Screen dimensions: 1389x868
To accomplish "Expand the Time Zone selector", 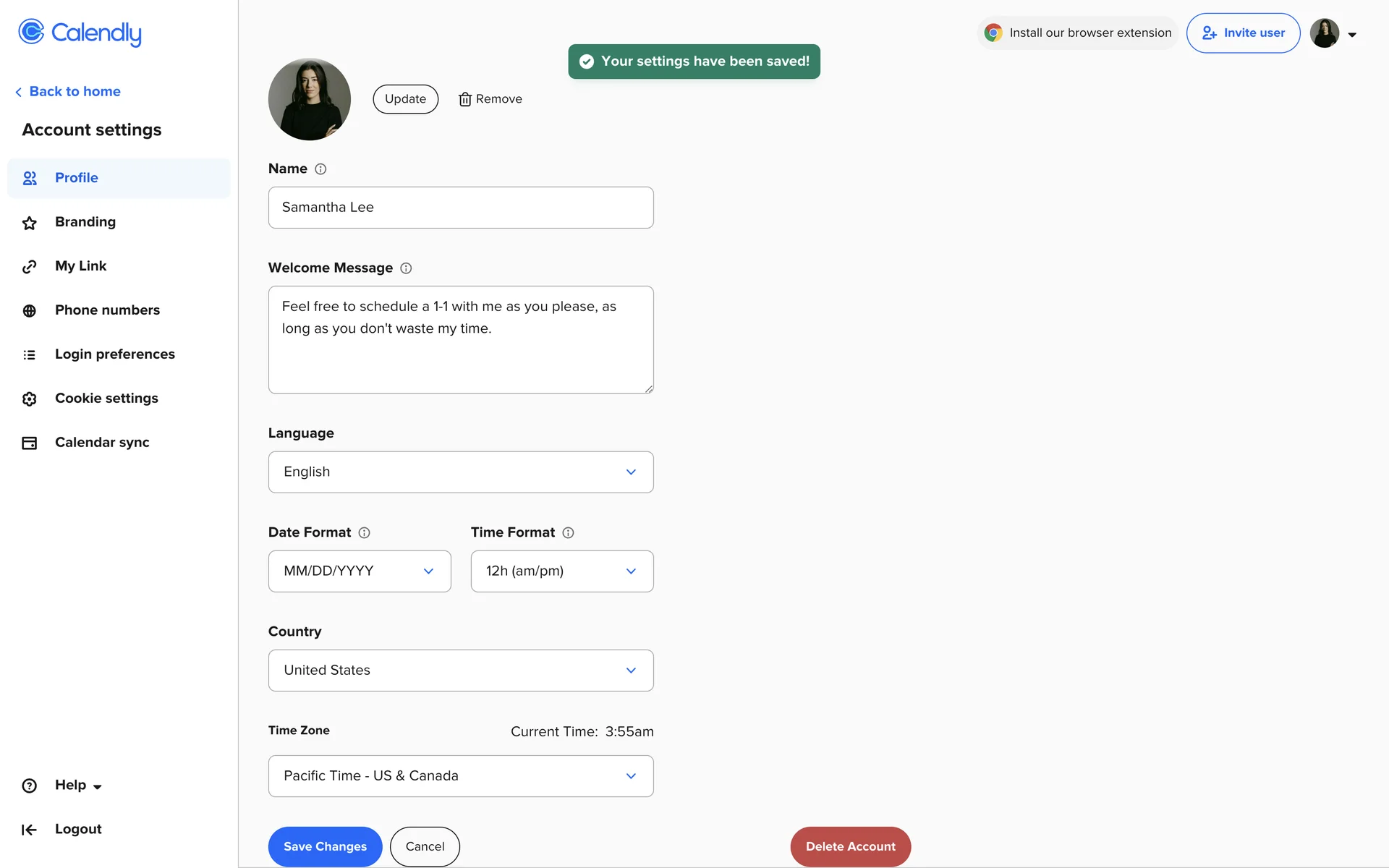I will click(461, 776).
